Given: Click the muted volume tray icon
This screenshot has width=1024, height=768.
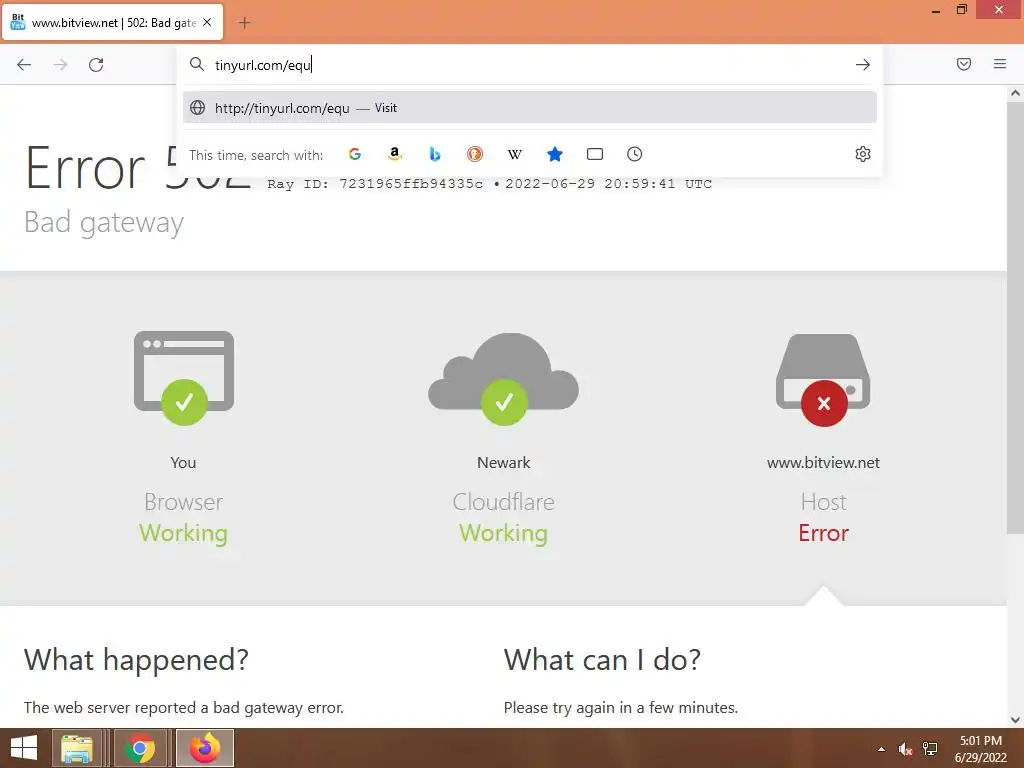Looking at the screenshot, I should coord(905,749).
